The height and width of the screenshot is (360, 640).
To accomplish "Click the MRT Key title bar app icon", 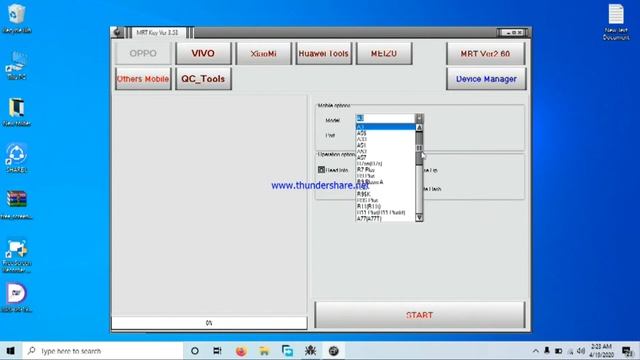I will click(x=118, y=32).
